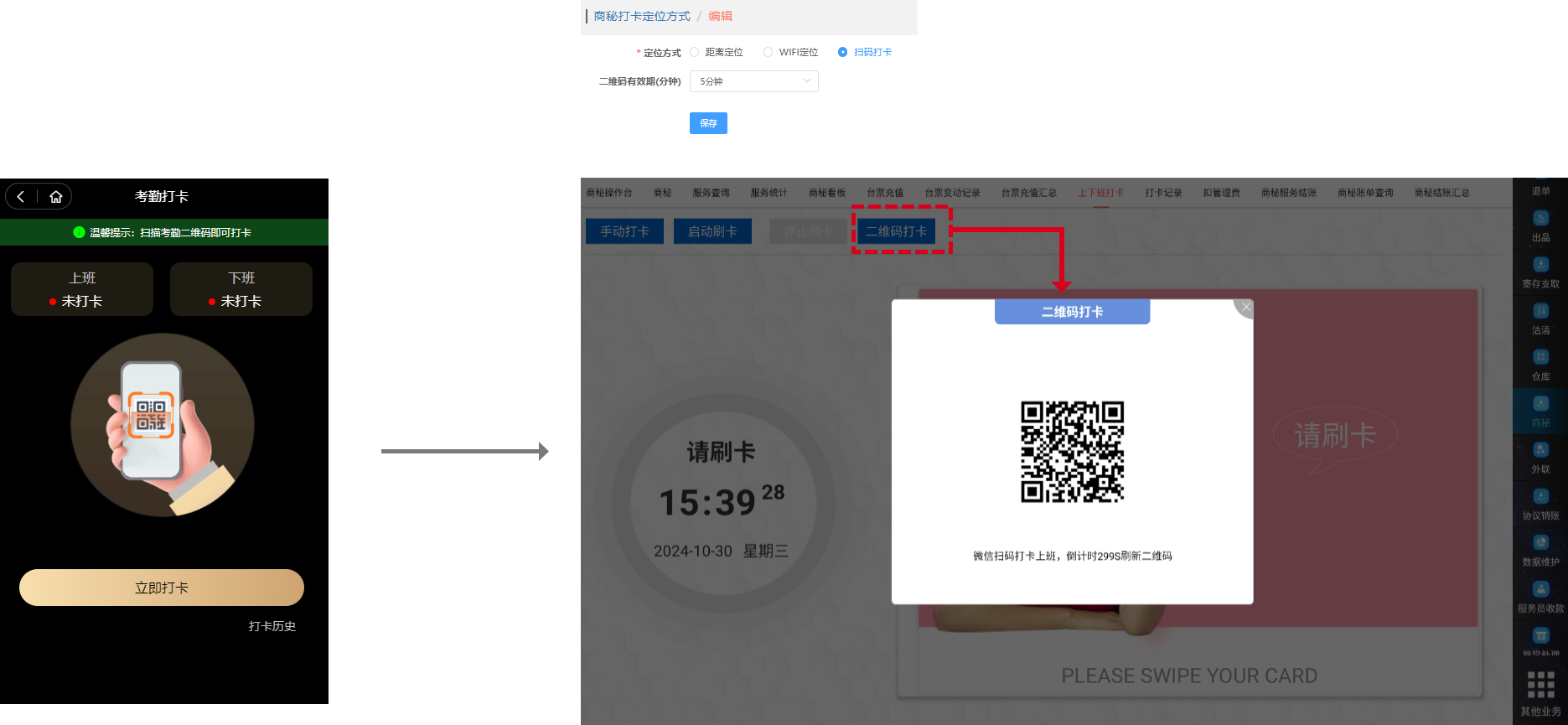Switch to the 服务统计 tab

click(768, 193)
